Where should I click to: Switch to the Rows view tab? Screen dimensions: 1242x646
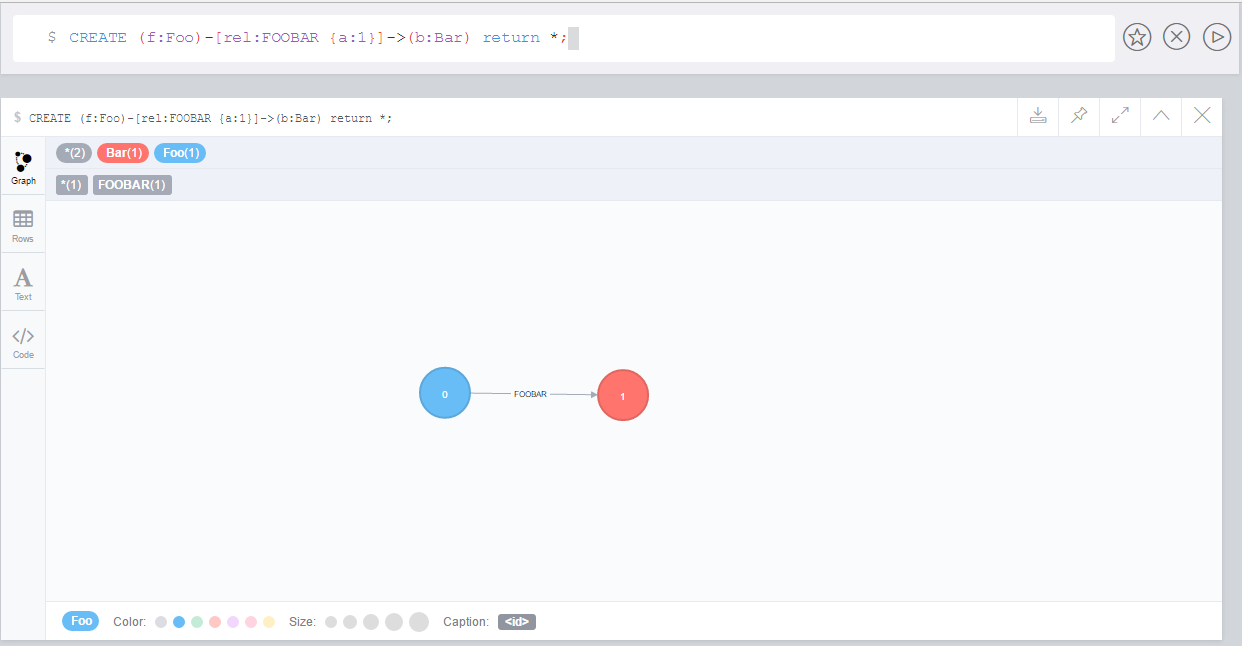(23, 225)
